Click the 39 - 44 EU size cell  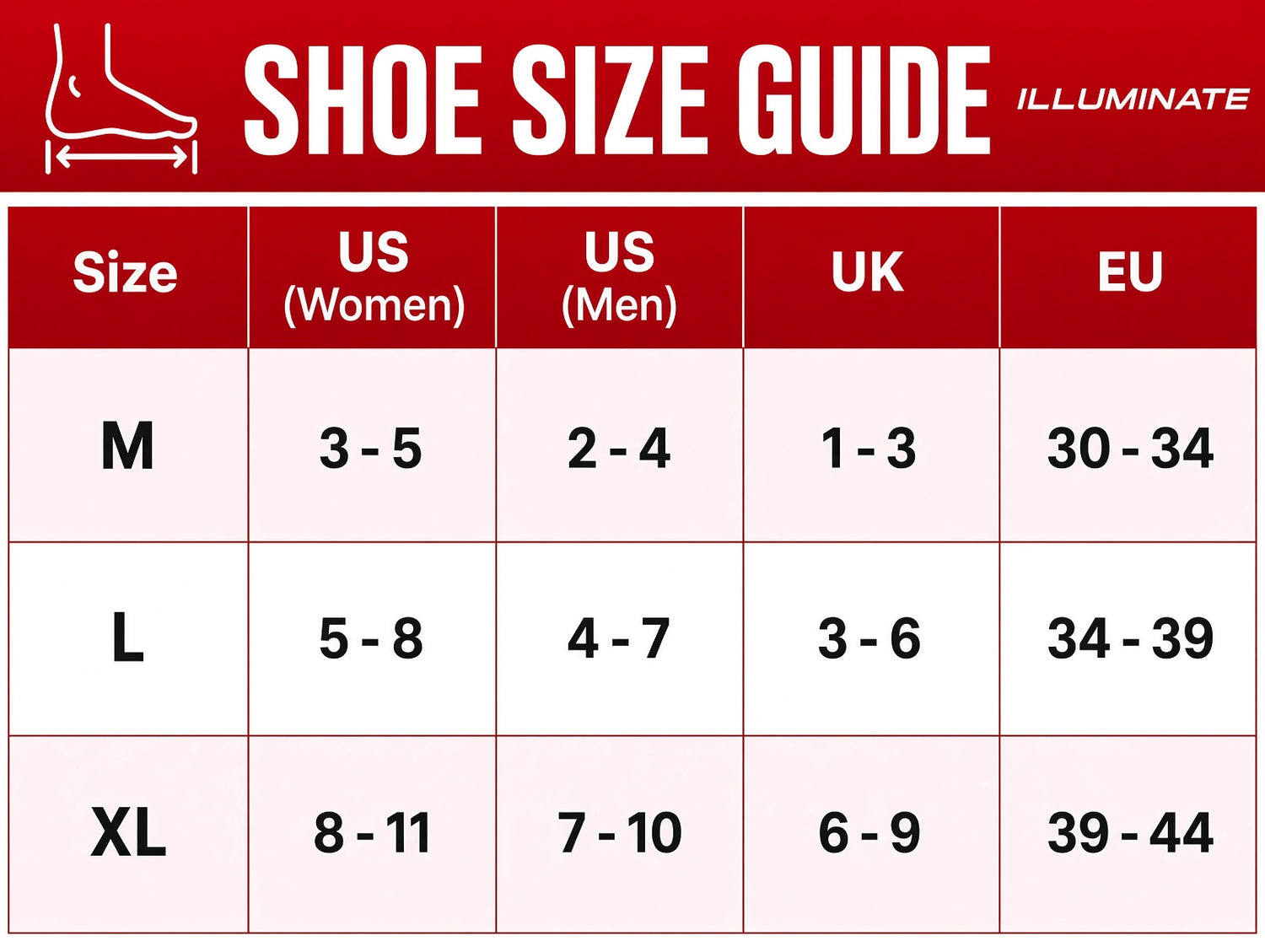(x=1128, y=834)
